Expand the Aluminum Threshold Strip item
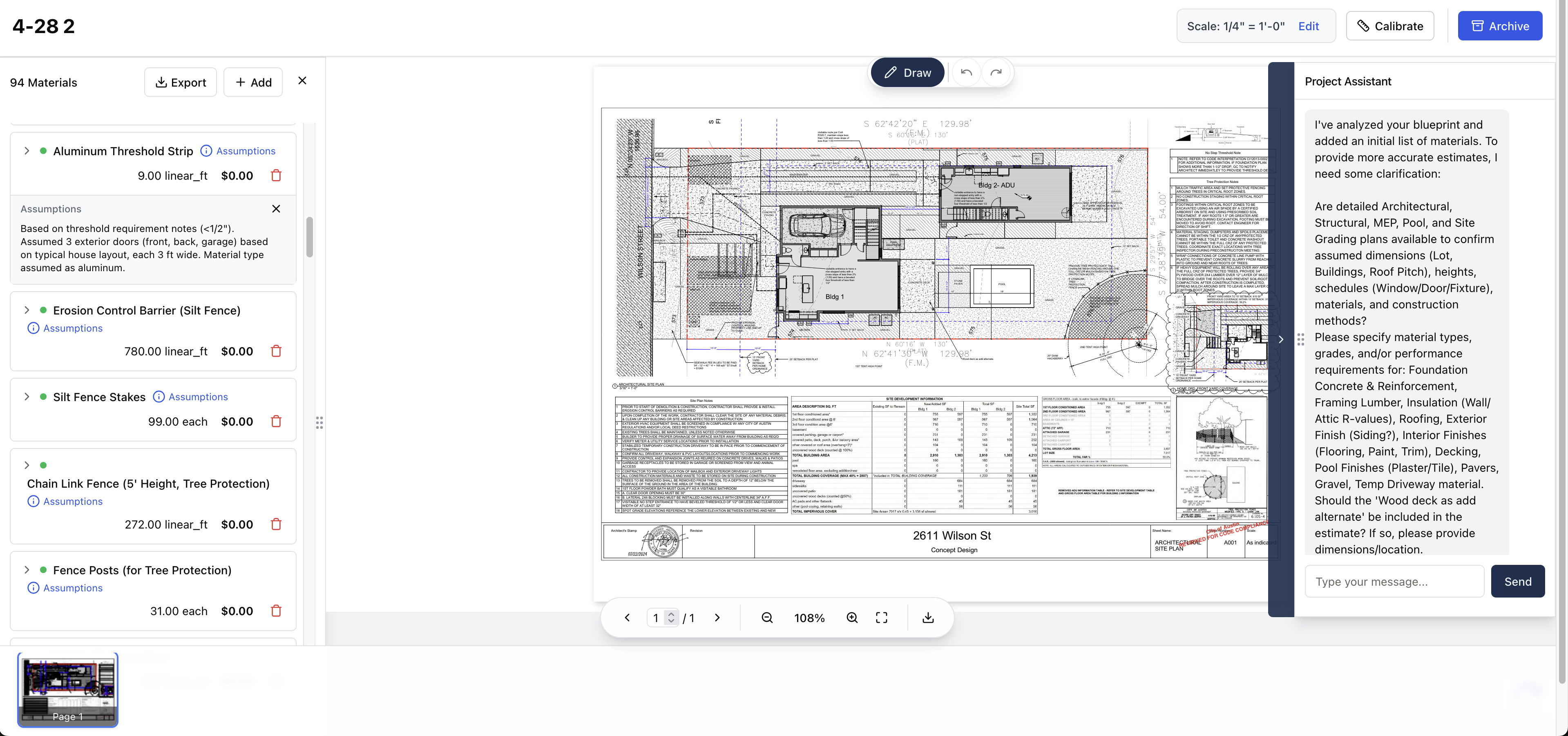Screen dimensions: 1568x736 click(x=27, y=150)
